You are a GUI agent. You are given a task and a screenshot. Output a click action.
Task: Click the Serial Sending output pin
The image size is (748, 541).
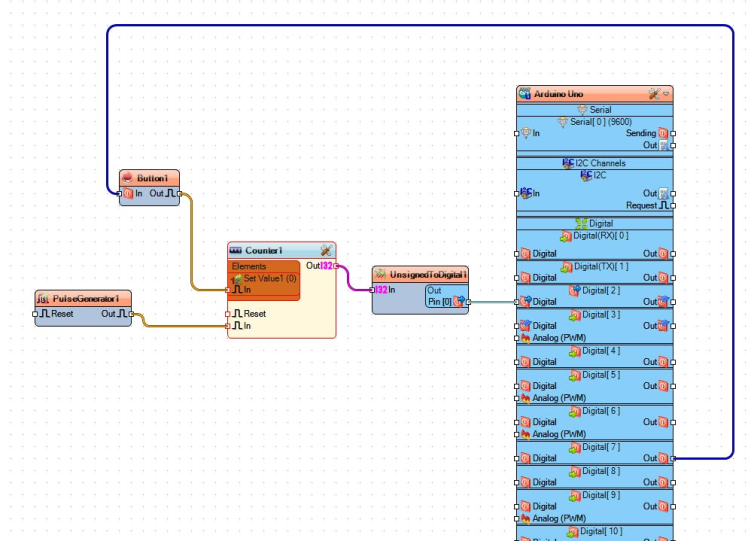pos(673,133)
